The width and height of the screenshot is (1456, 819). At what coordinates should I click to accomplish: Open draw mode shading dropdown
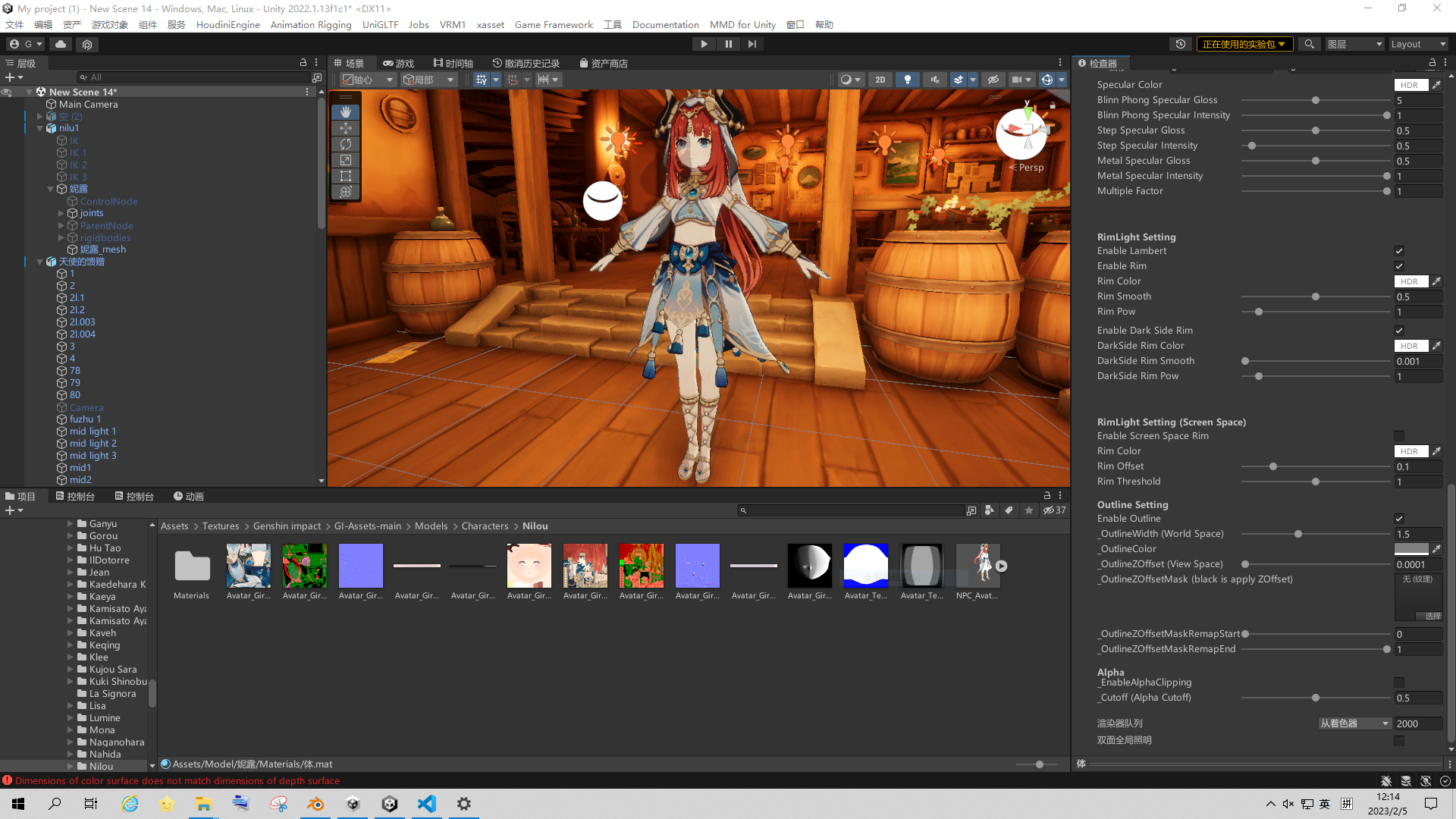pyautogui.click(x=850, y=80)
